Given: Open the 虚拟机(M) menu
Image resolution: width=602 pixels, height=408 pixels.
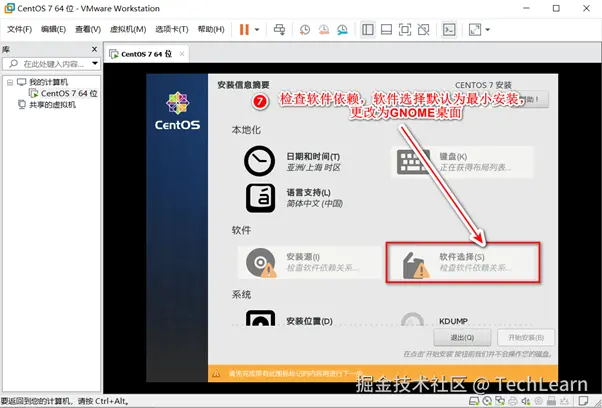Looking at the screenshot, I should [128, 30].
